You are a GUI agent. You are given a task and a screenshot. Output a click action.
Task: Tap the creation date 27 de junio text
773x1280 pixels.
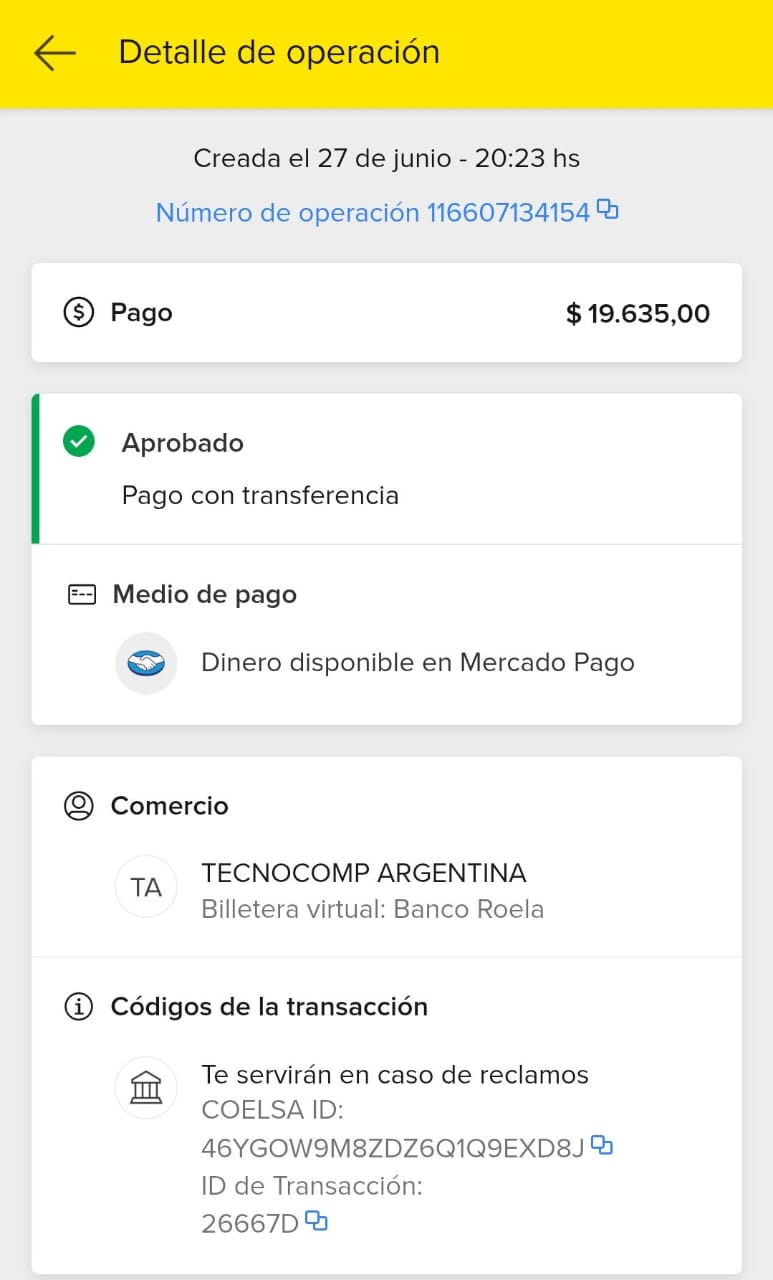(x=386, y=158)
